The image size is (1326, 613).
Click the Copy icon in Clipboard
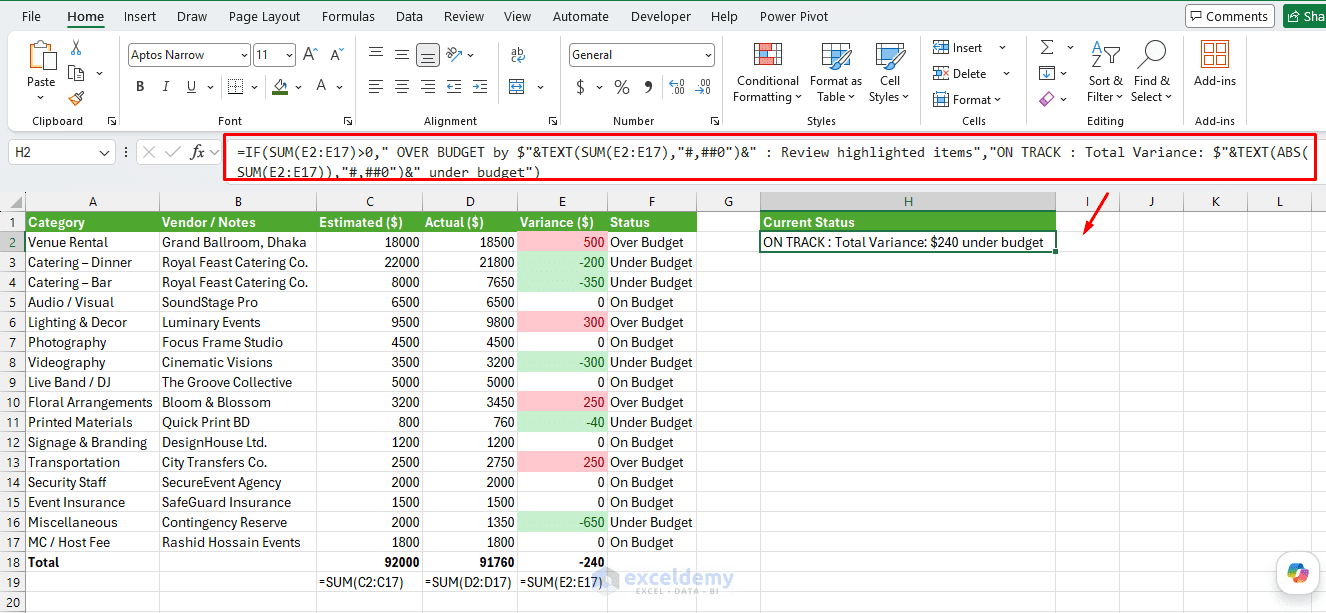tap(76, 73)
